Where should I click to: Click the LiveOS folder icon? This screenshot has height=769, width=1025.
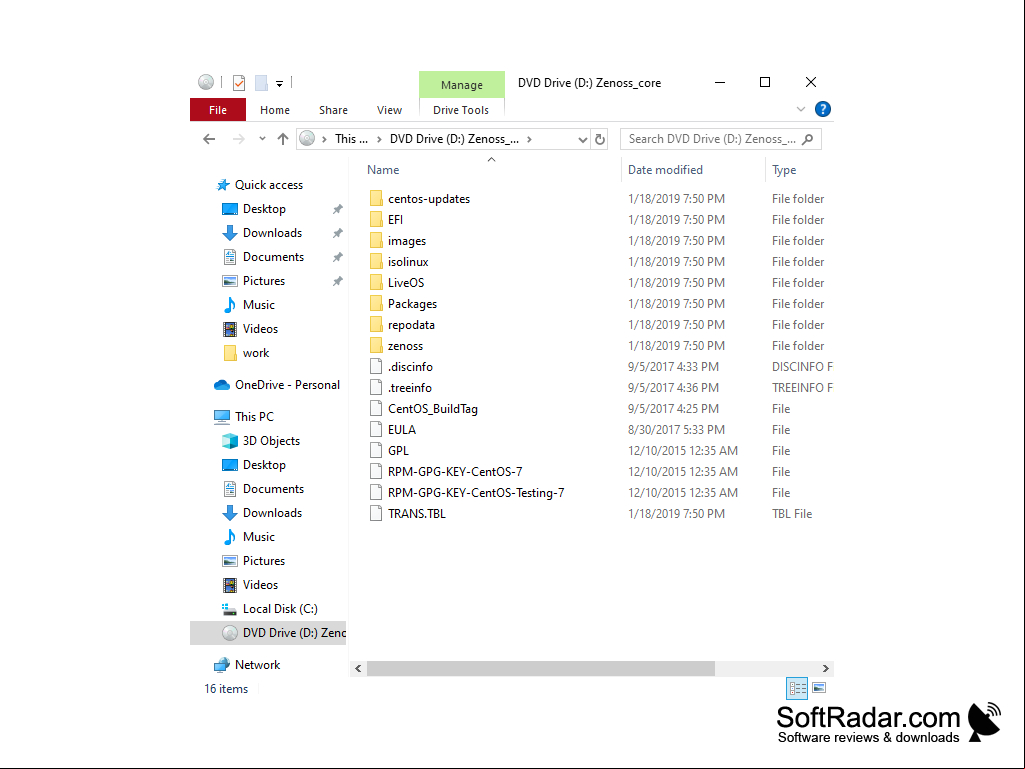click(376, 282)
